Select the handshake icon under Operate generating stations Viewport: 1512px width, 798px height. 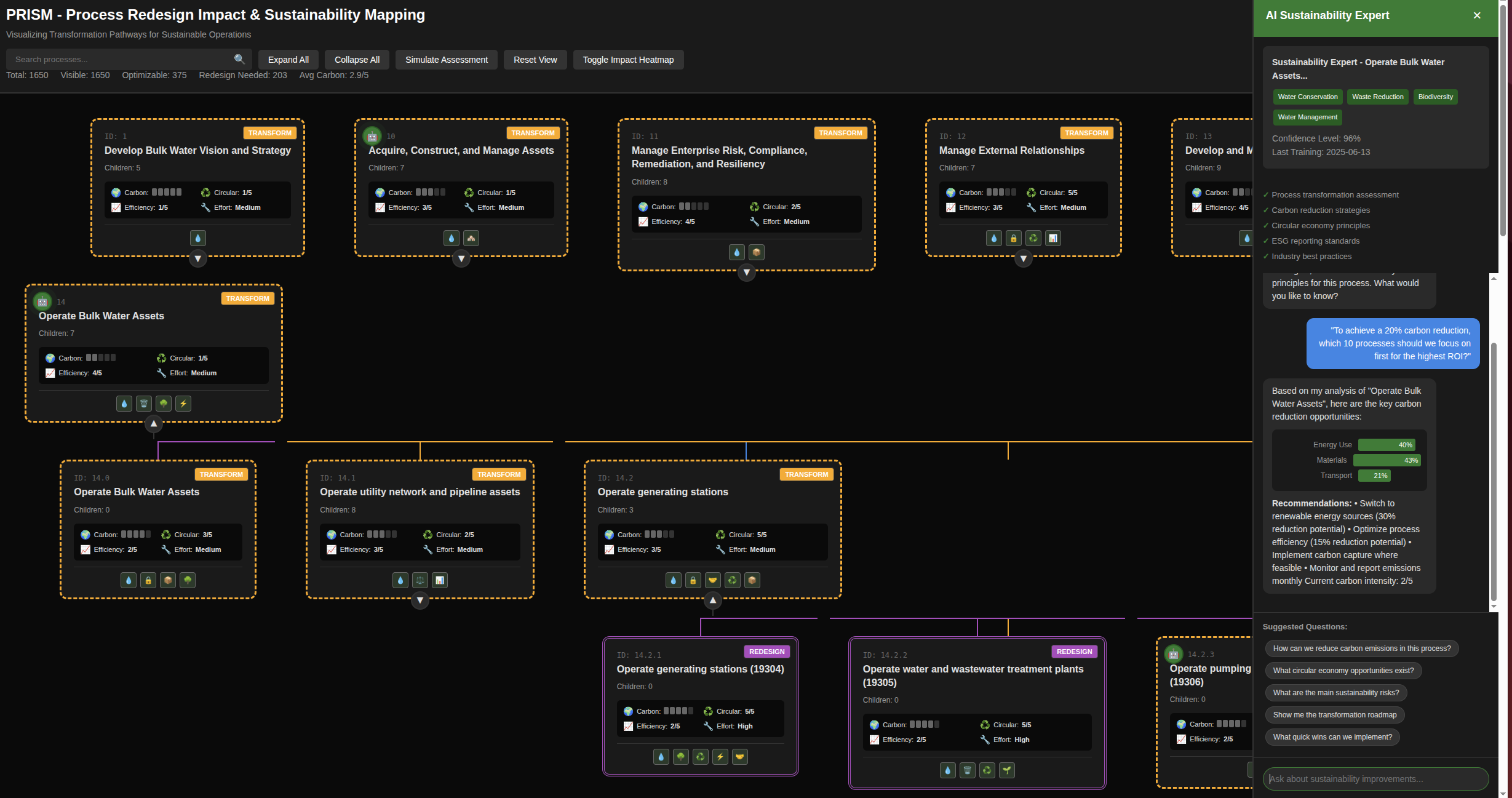coord(712,580)
